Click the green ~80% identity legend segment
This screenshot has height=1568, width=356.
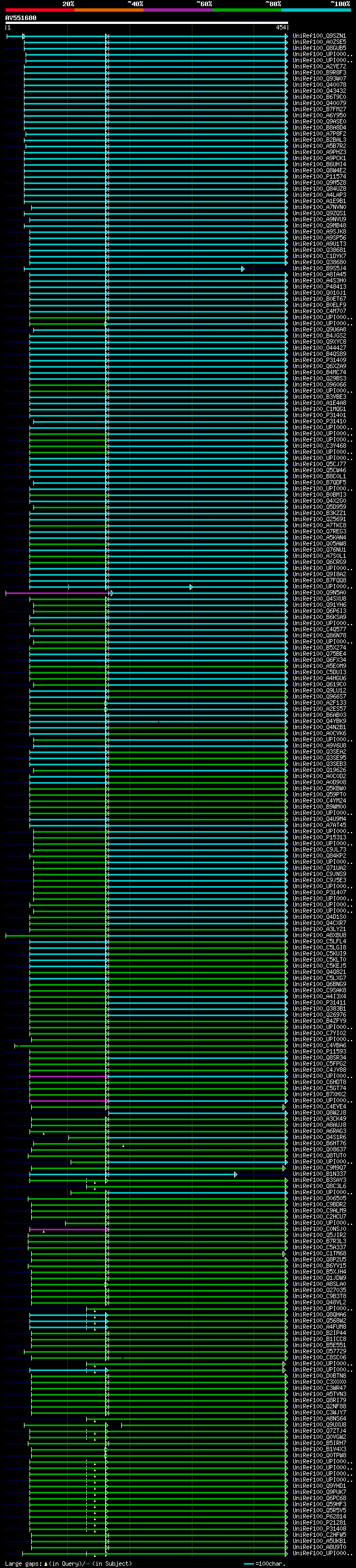(x=247, y=10)
